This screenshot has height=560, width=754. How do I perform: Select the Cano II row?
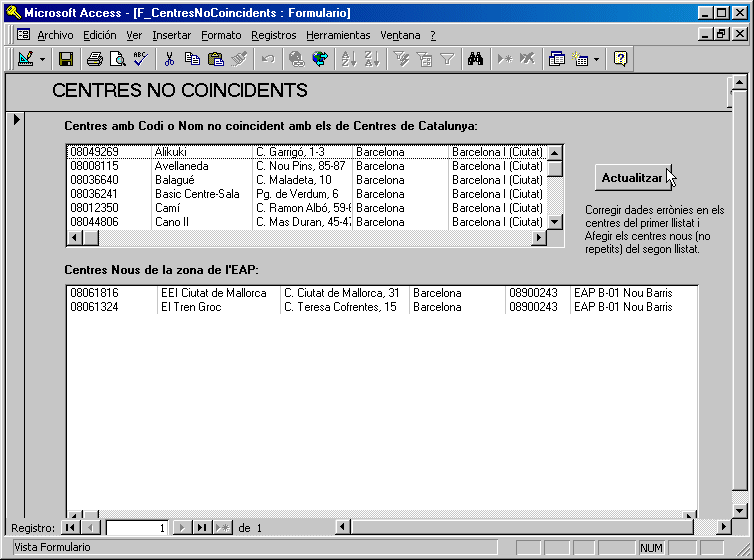pos(307,222)
